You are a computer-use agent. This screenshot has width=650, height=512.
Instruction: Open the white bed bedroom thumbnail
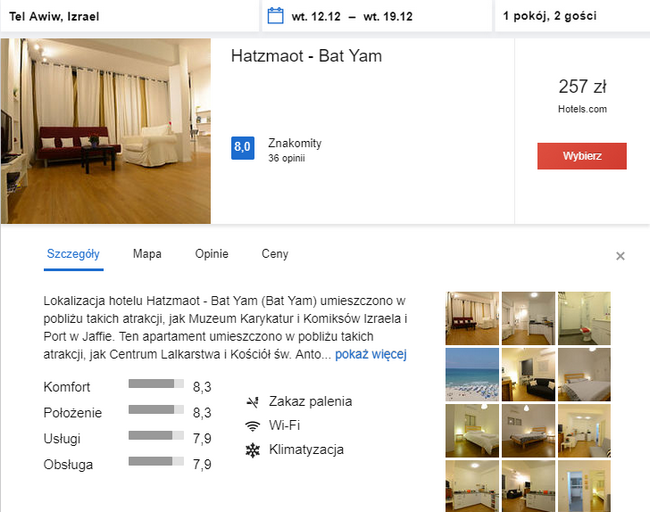click(472, 431)
